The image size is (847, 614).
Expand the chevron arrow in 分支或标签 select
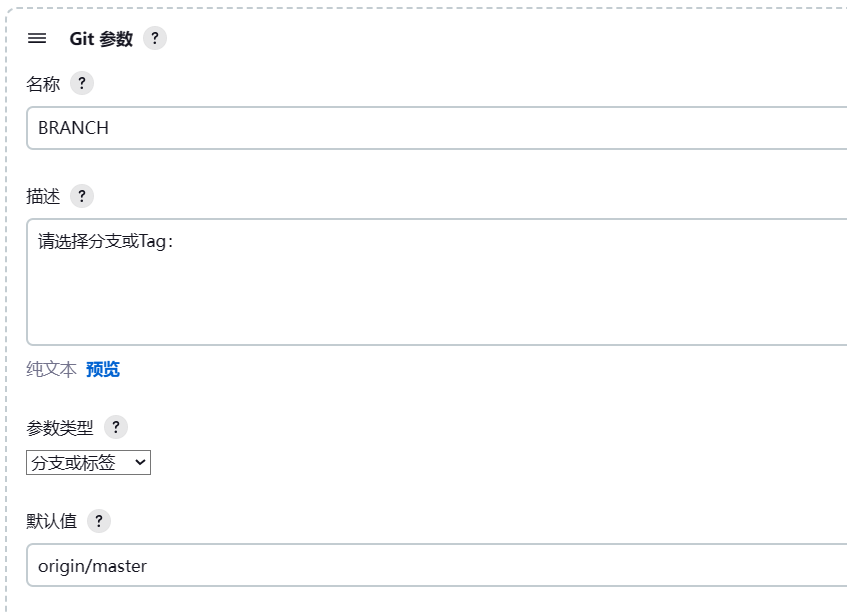pos(140,462)
